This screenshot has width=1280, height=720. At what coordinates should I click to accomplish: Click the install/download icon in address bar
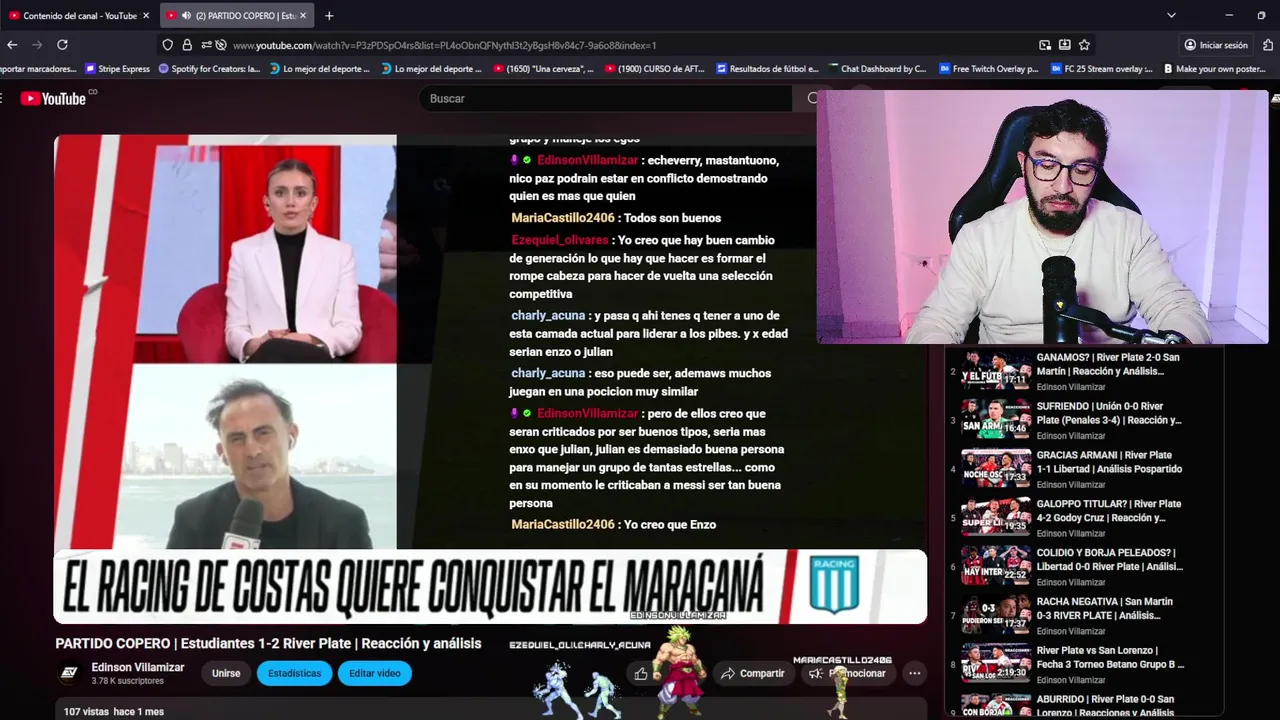1065,45
